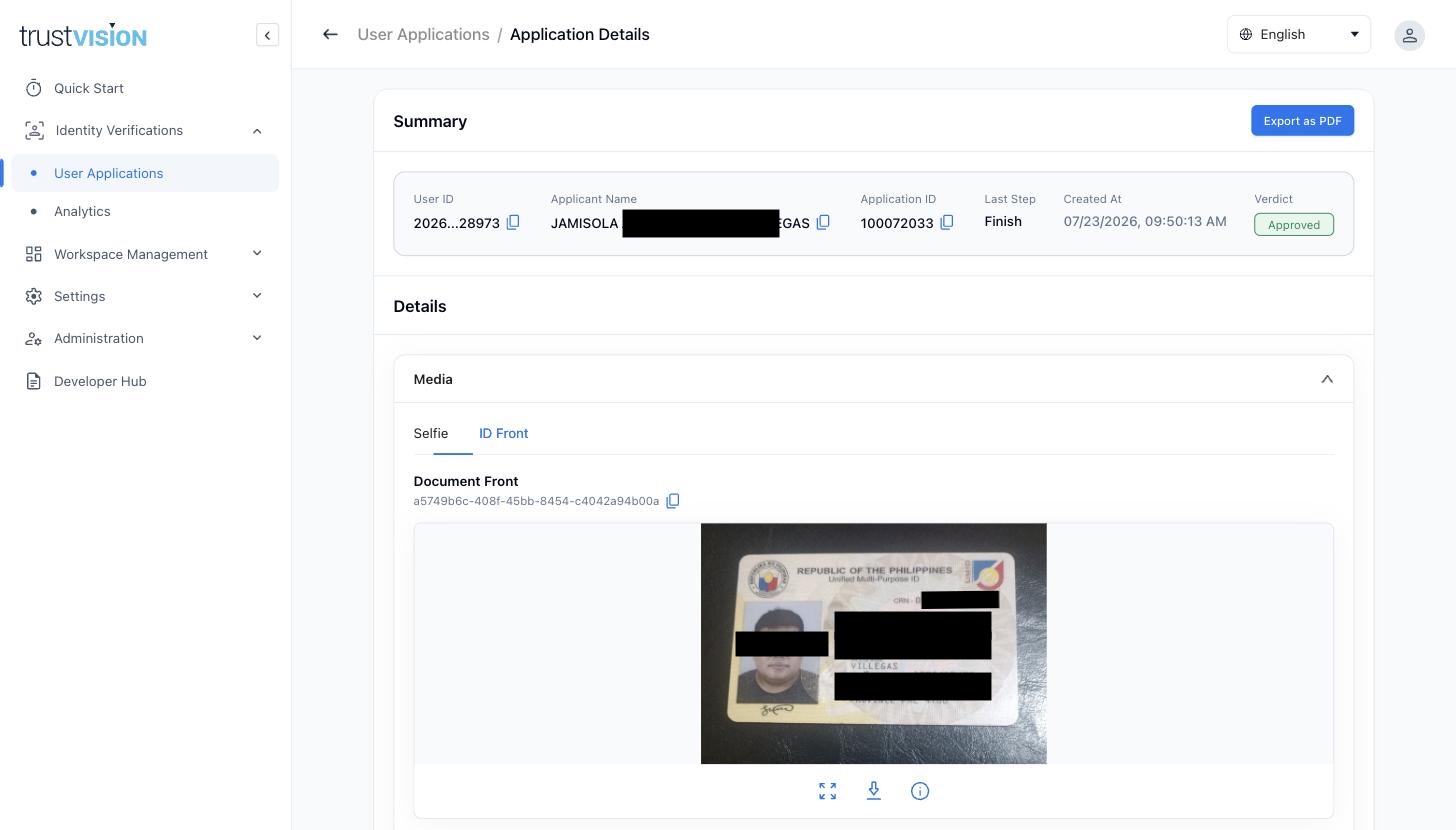The width and height of the screenshot is (1456, 830).
Task: Click the Document Front label
Action: tap(466, 481)
